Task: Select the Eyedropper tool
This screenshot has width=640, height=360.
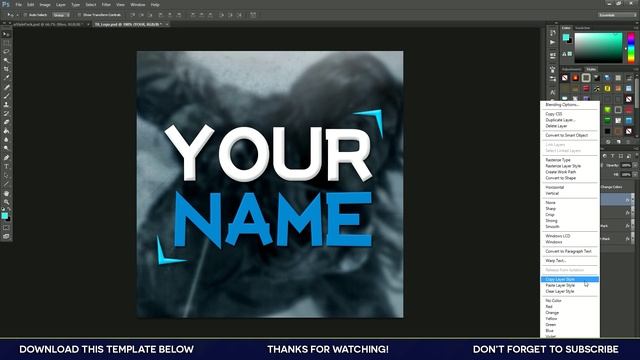Action: pyautogui.click(x=6, y=78)
